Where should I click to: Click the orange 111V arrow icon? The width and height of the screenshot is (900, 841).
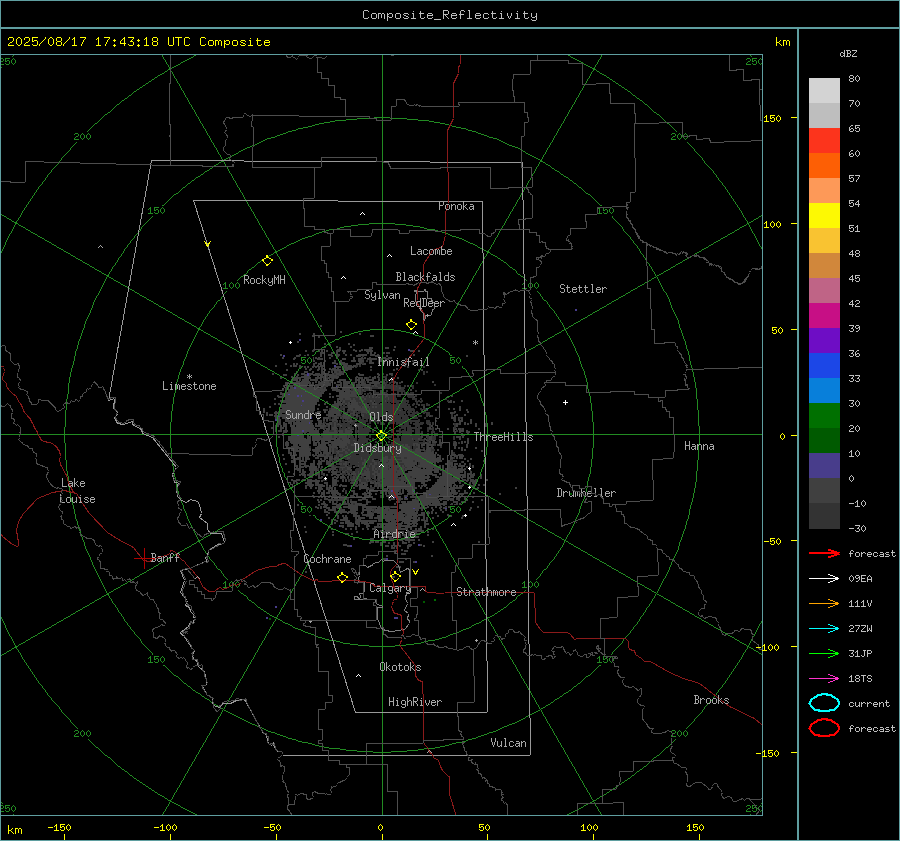tap(824, 603)
